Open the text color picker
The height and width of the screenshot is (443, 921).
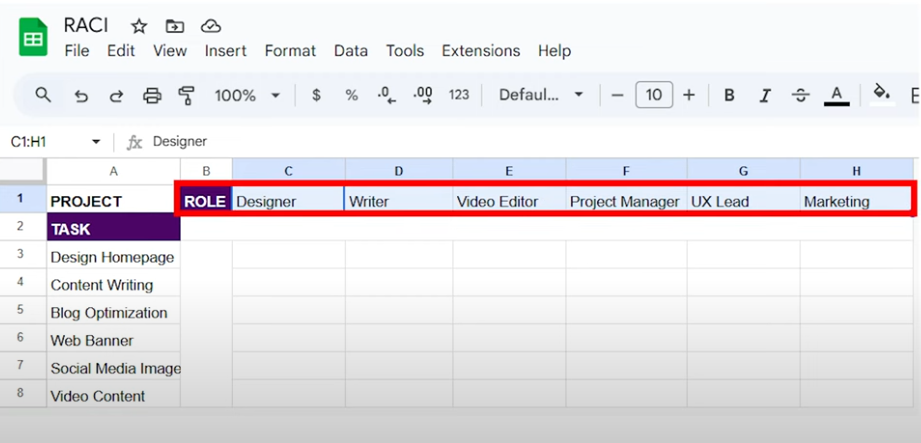coord(836,96)
